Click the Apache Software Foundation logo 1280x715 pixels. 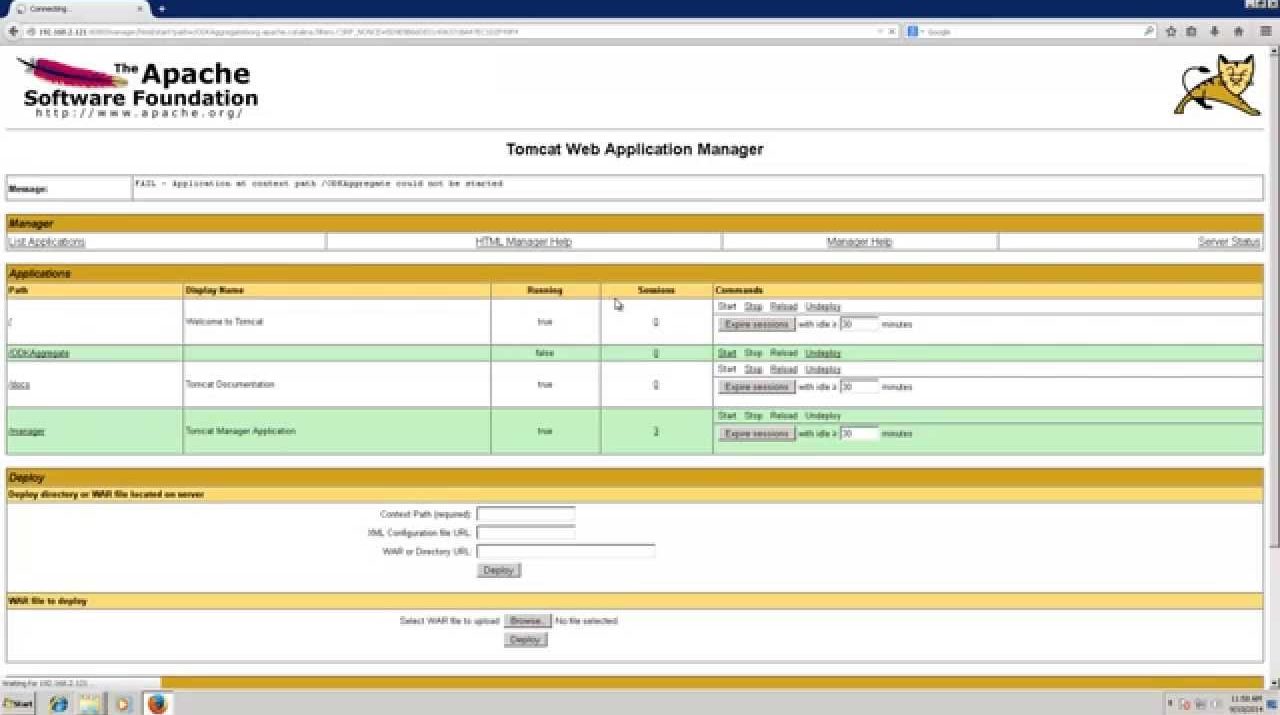138,88
